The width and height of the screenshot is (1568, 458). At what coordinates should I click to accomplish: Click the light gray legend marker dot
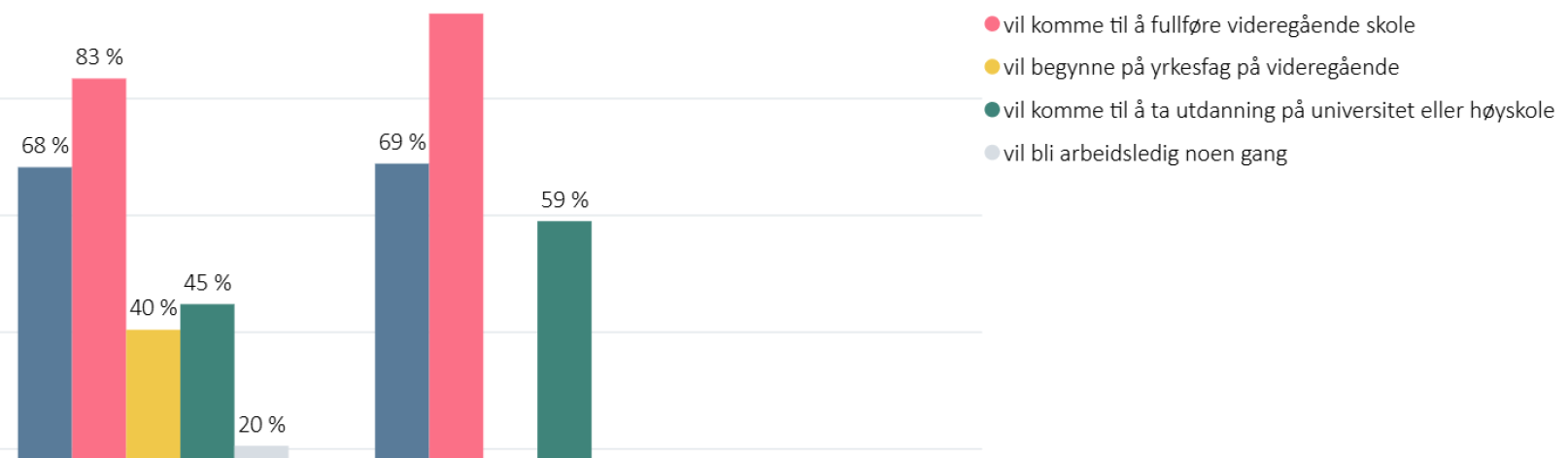click(x=992, y=153)
